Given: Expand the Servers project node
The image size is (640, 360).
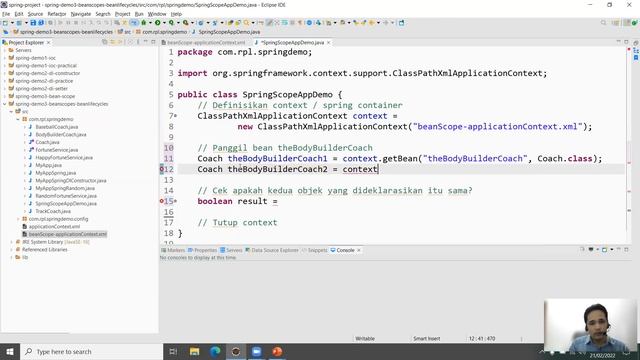Looking at the screenshot, I should tap(5, 50).
